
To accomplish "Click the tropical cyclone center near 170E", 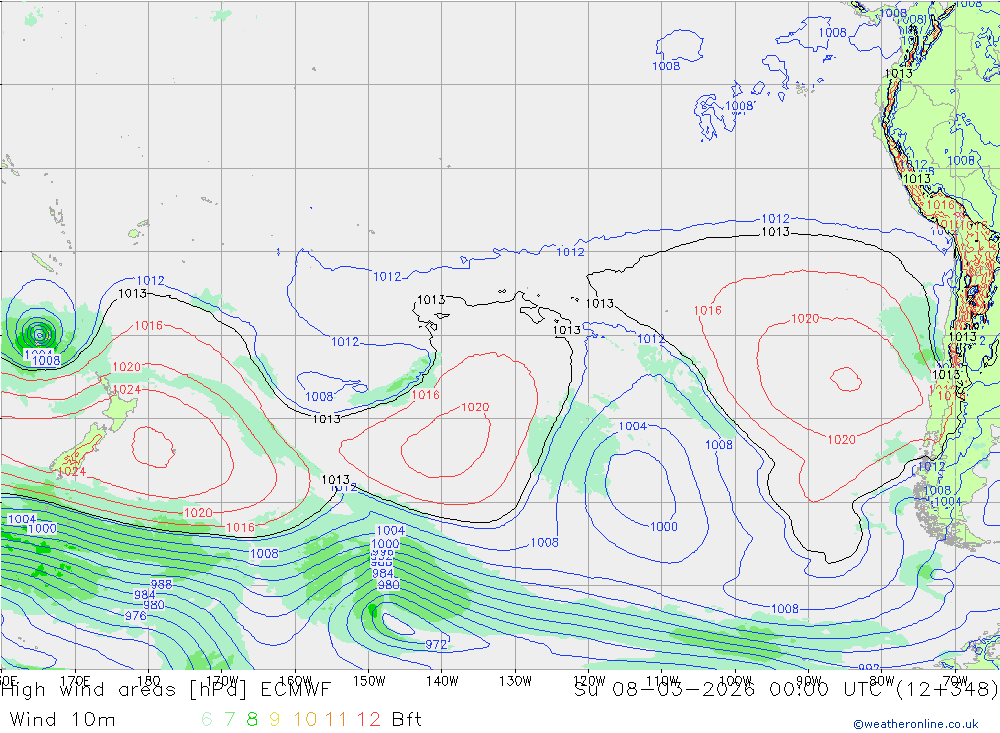I will coord(40,334).
